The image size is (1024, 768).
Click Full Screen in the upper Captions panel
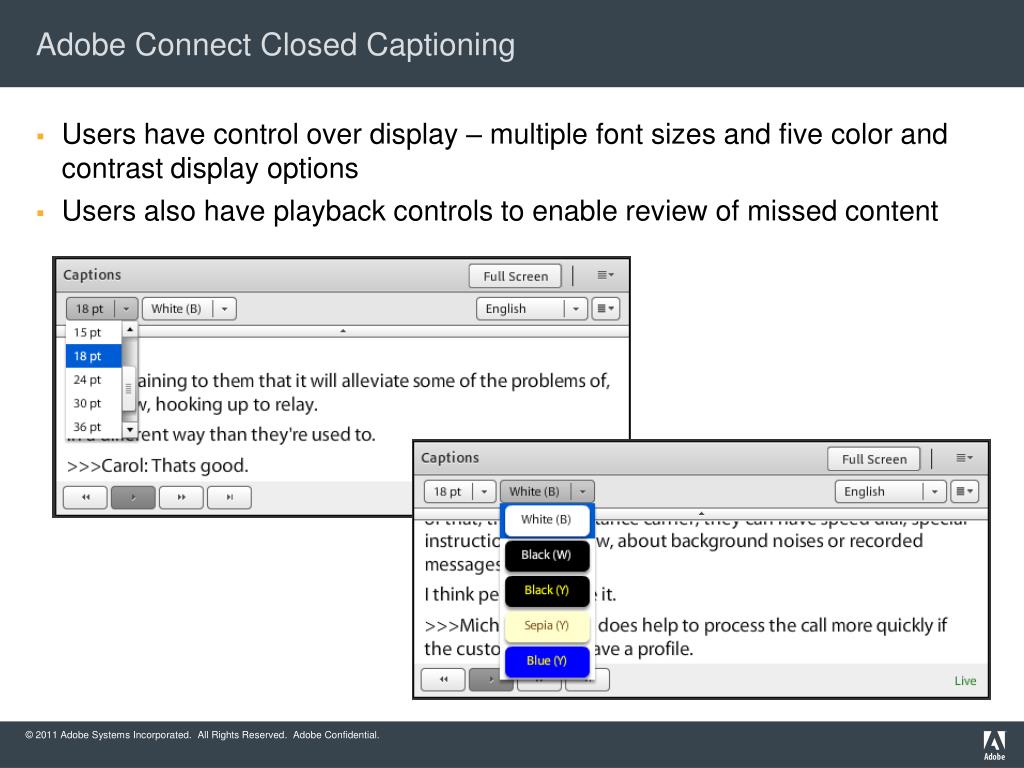[515, 276]
